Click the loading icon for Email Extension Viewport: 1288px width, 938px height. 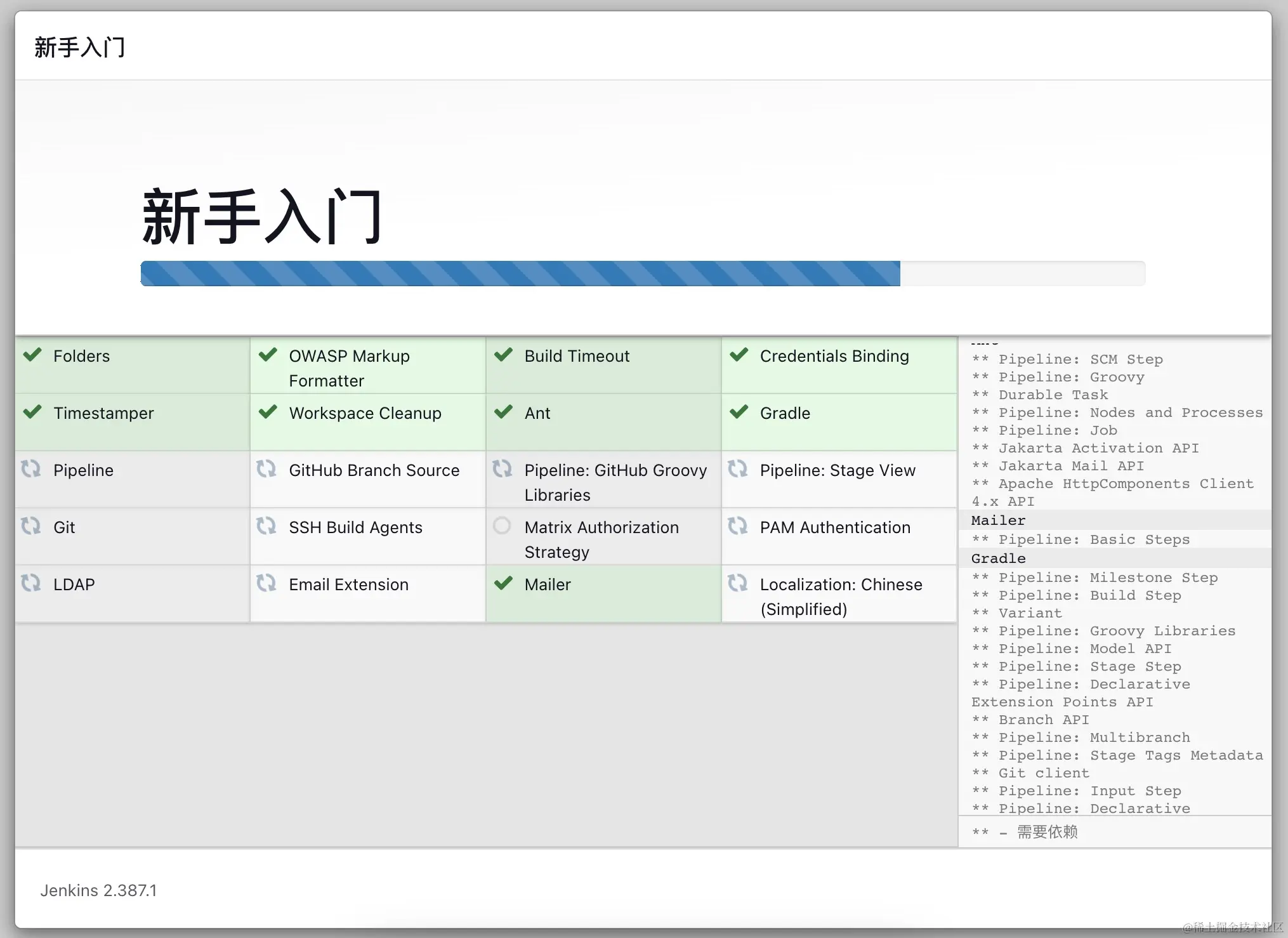(x=266, y=583)
